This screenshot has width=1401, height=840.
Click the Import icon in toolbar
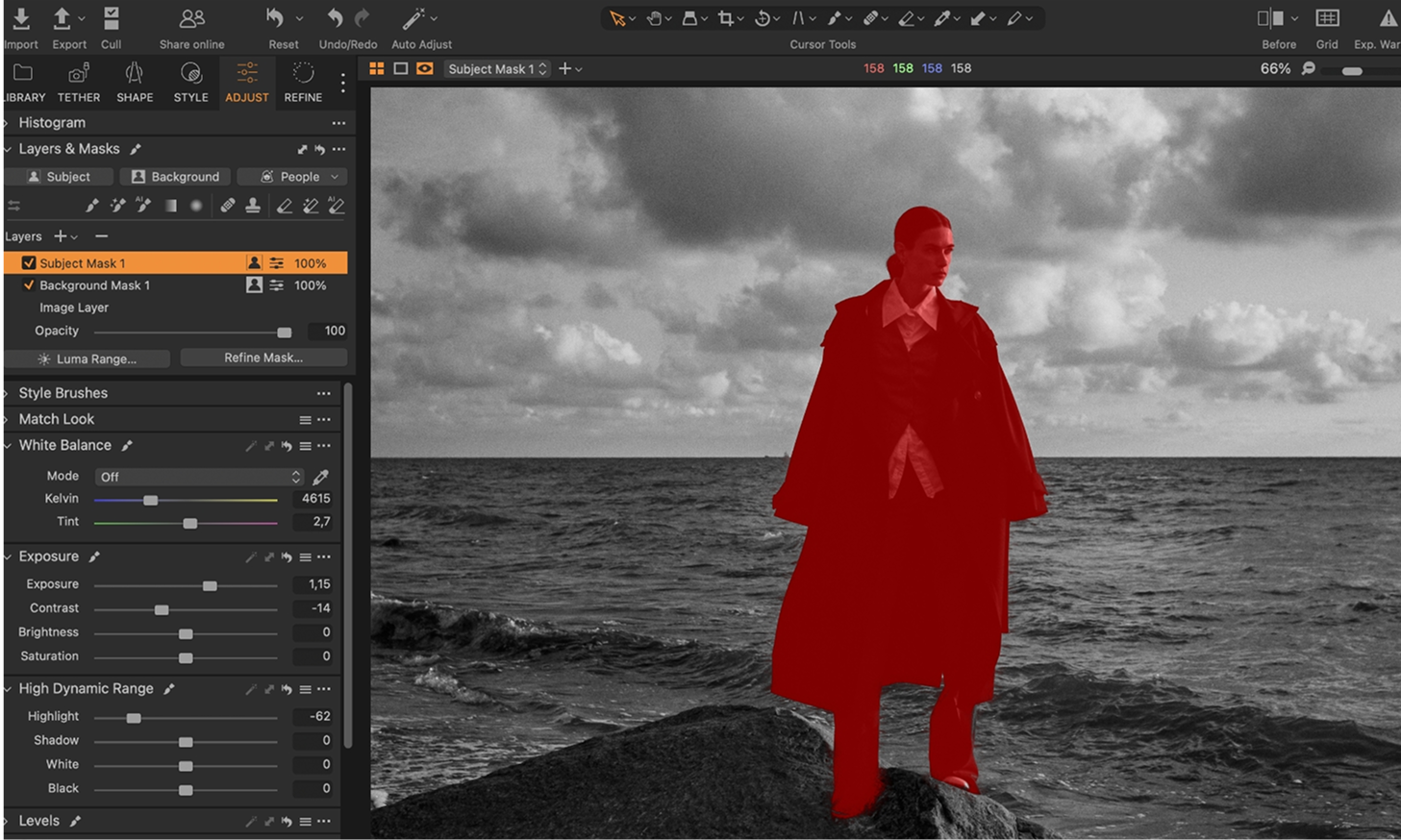pyautogui.click(x=20, y=18)
